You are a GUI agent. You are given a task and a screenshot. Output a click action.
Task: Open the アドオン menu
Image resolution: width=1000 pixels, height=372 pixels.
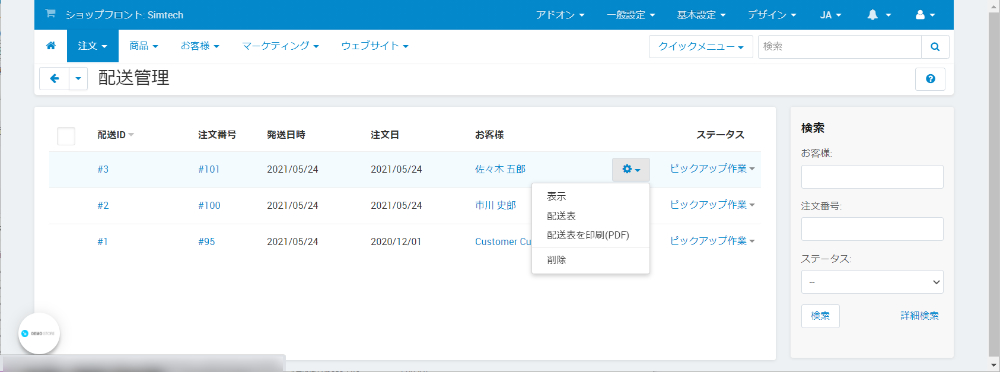(x=561, y=15)
